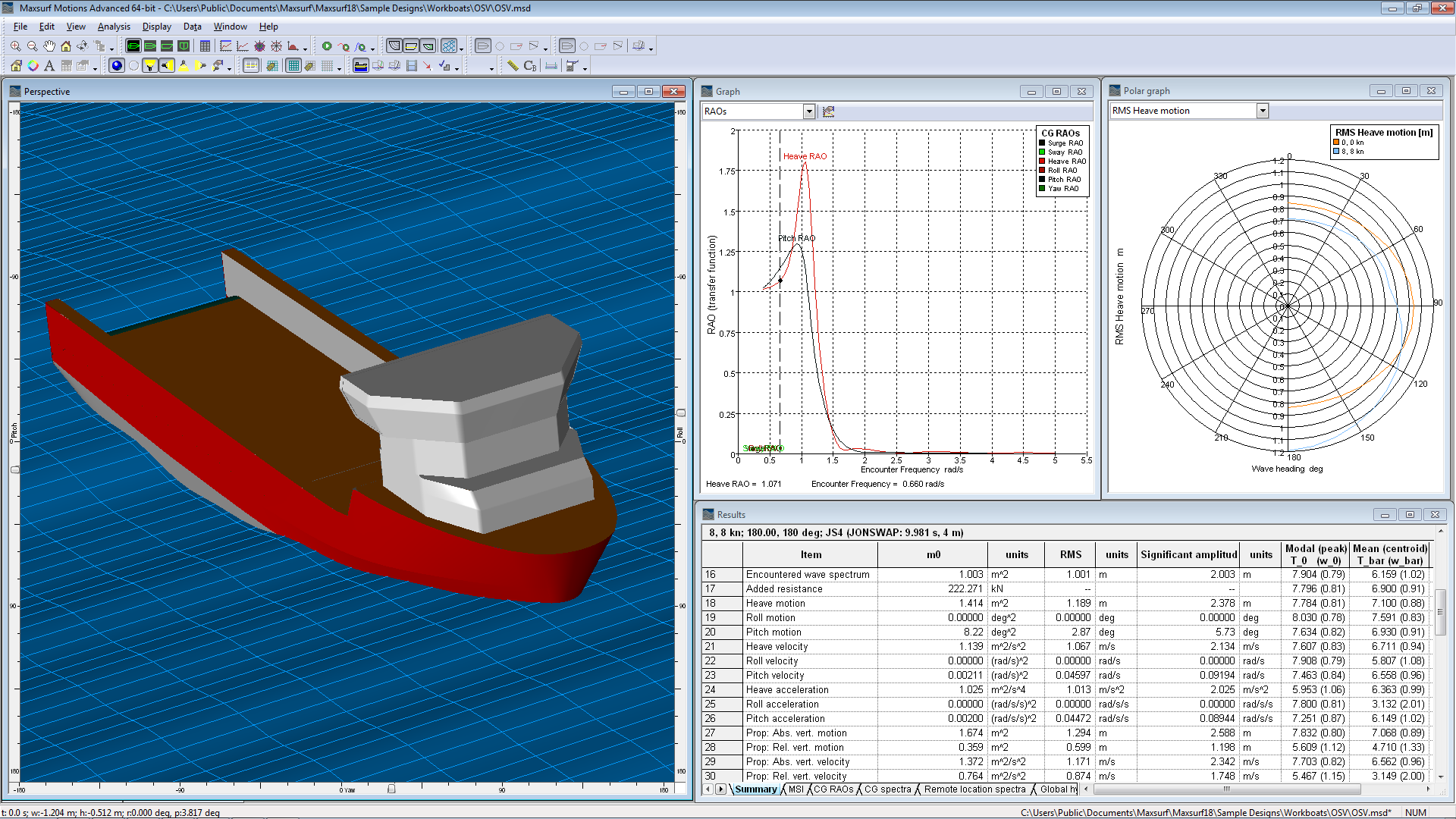Viewport: 1456px width, 819px height.
Task: Switch to Body Plan view icon
Action: tap(184, 46)
